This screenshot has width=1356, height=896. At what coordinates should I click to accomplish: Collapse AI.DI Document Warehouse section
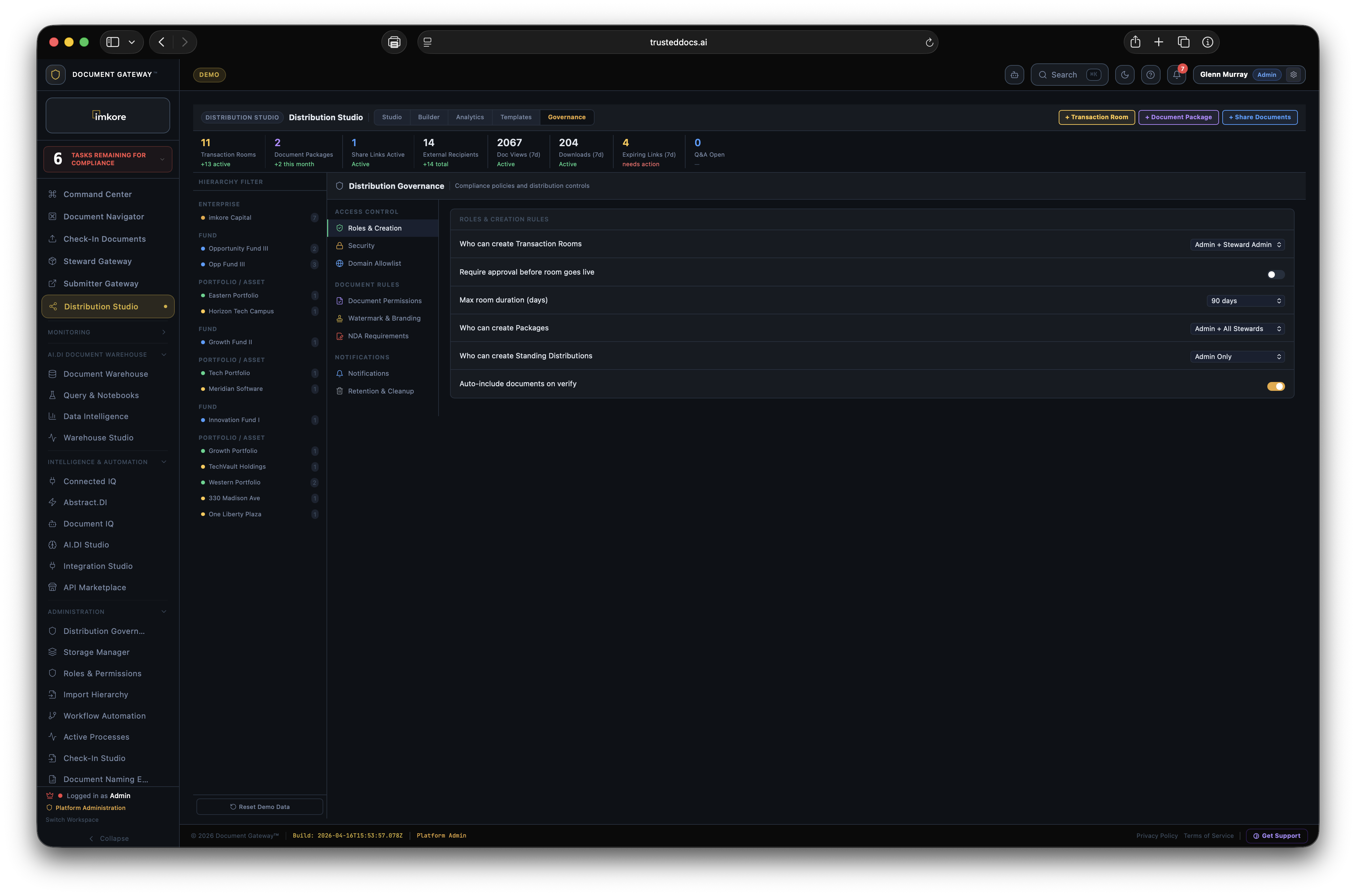pyautogui.click(x=108, y=355)
